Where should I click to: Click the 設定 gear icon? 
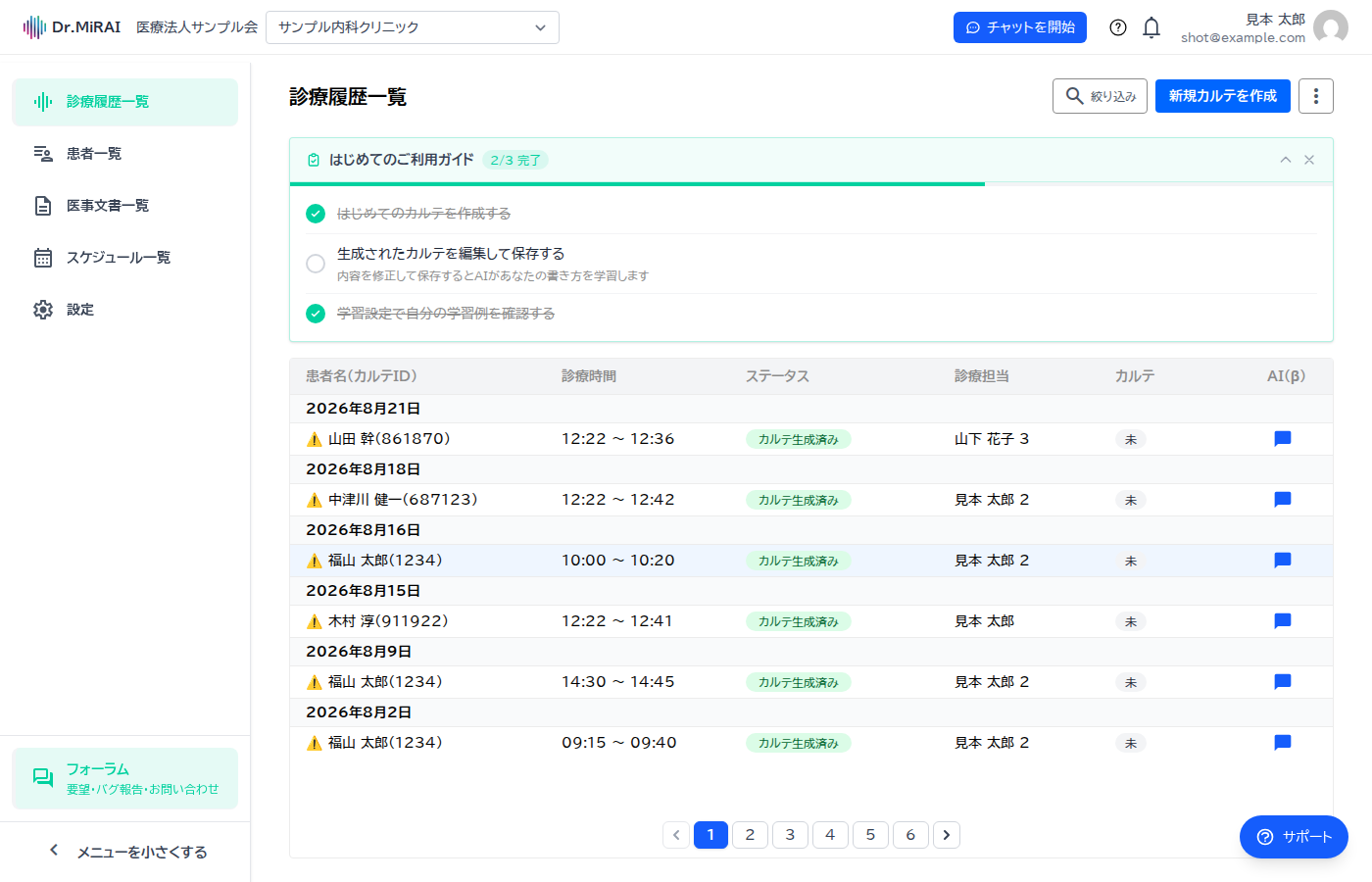click(43, 310)
